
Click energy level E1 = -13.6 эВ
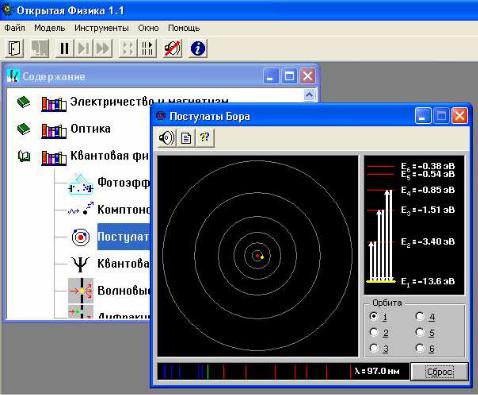tap(428, 282)
